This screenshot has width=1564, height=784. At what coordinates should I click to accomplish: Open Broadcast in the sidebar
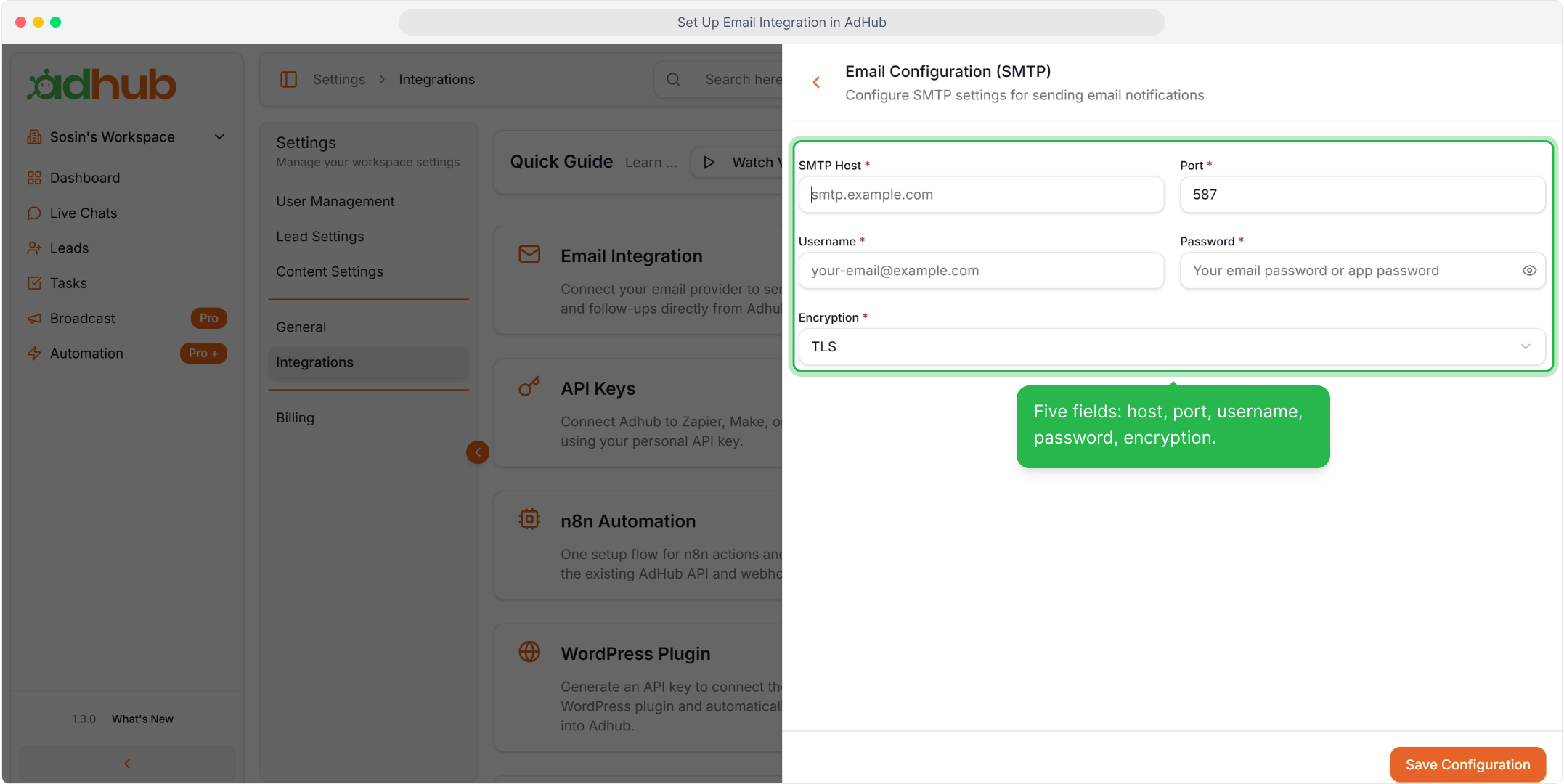click(x=82, y=319)
